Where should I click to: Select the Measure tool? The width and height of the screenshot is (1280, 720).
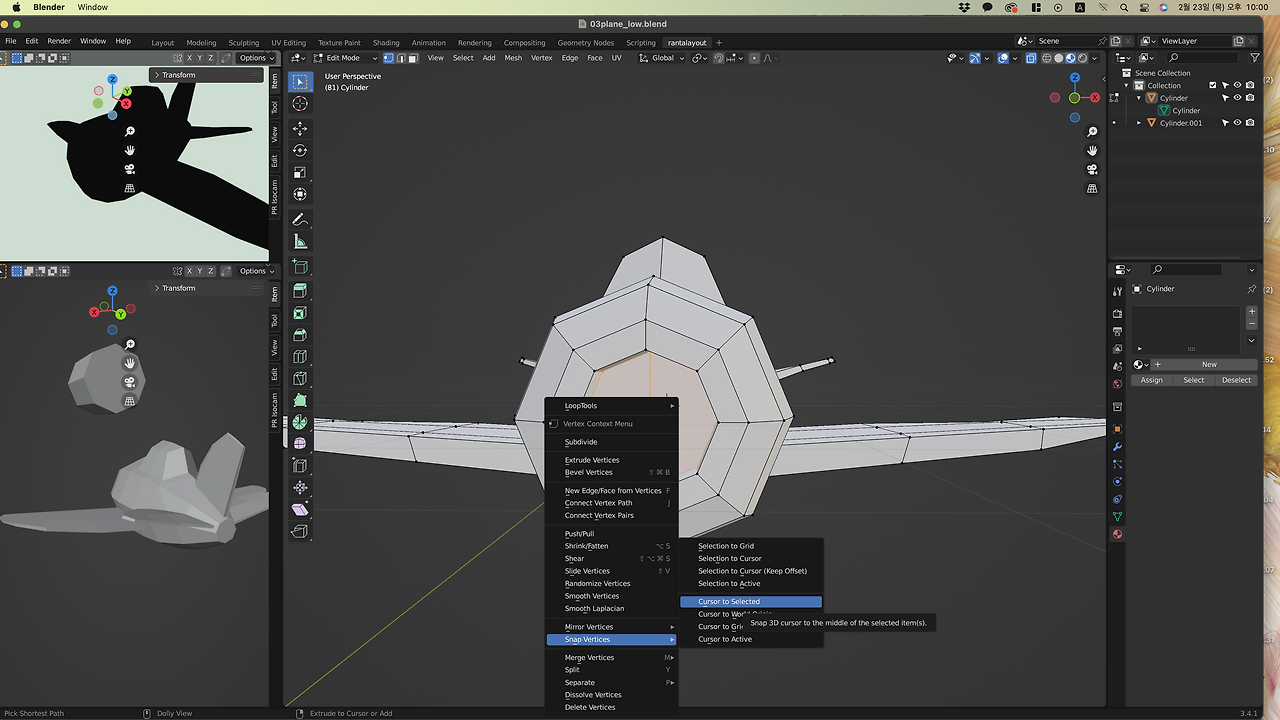click(x=300, y=242)
